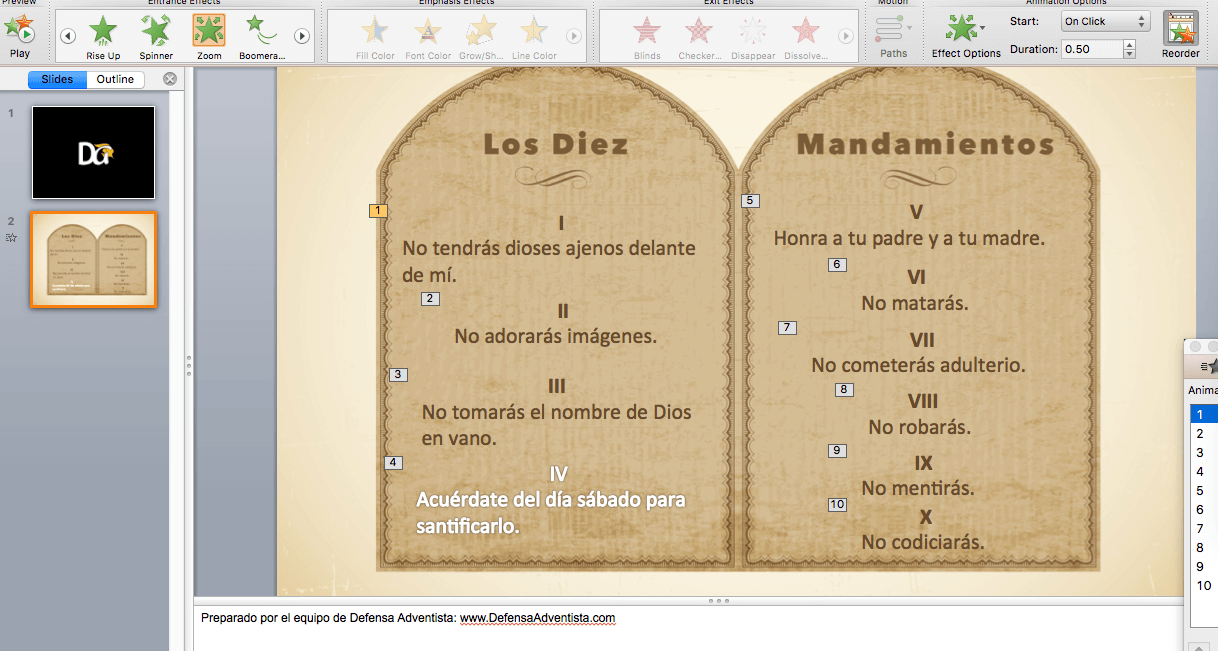This screenshot has width=1218, height=651.
Task: Click 'No cometerás adulterio.' text
Action: tap(918, 365)
